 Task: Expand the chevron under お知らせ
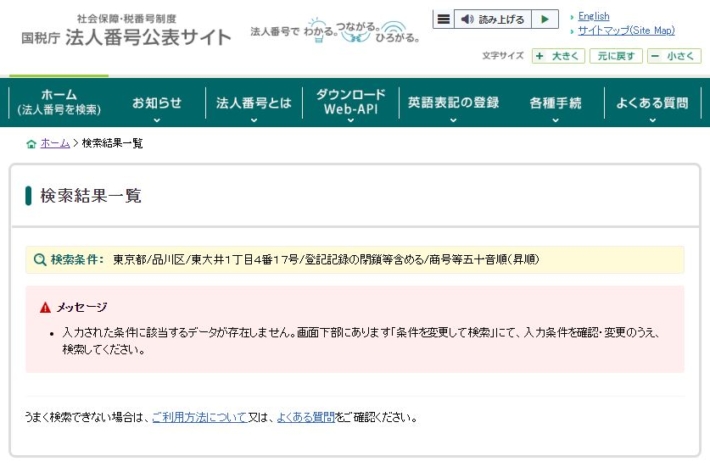click(157, 120)
